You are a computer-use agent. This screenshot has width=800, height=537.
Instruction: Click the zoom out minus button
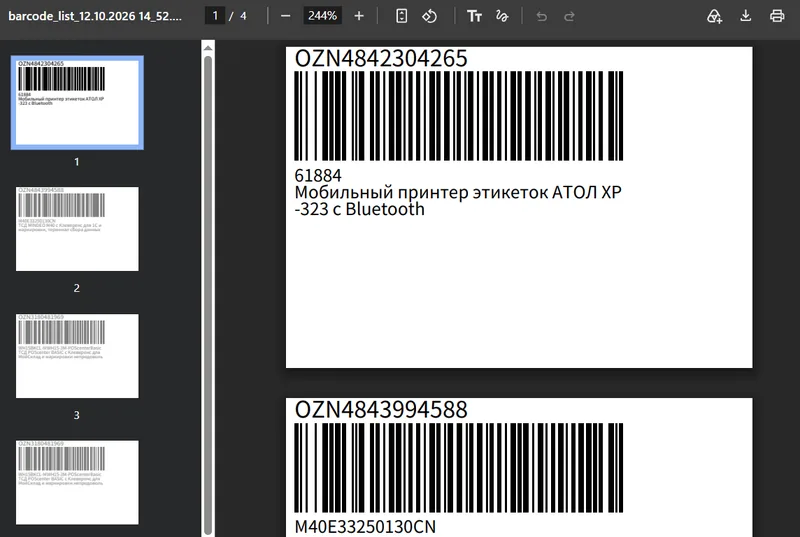tap(286, 16)
